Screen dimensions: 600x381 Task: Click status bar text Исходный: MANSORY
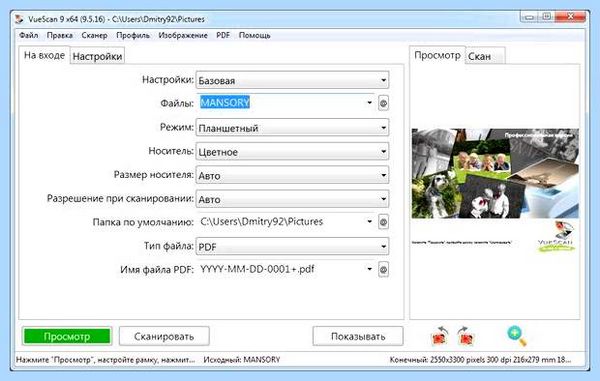tap(242, 360)
